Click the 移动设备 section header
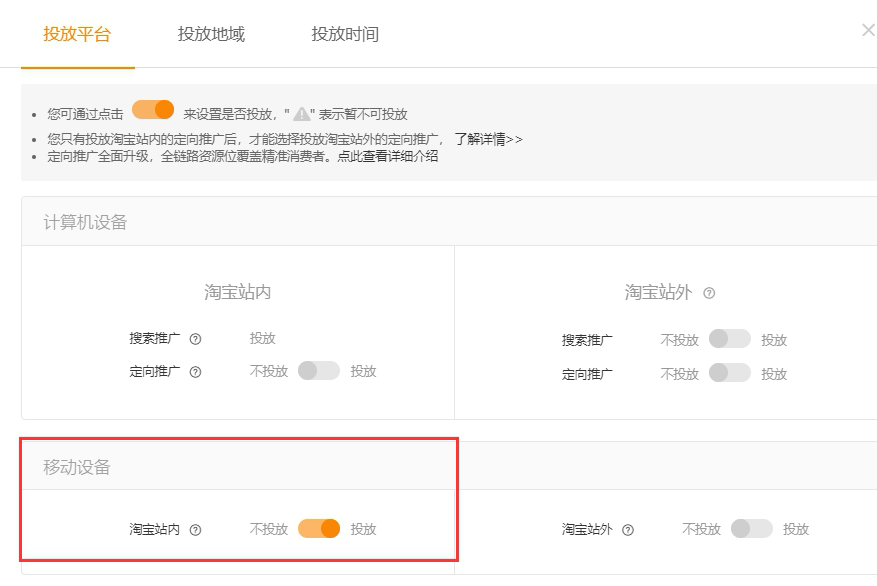Image resolution: width=877 pixels, height=586 pixels. (x=77, y=467)
